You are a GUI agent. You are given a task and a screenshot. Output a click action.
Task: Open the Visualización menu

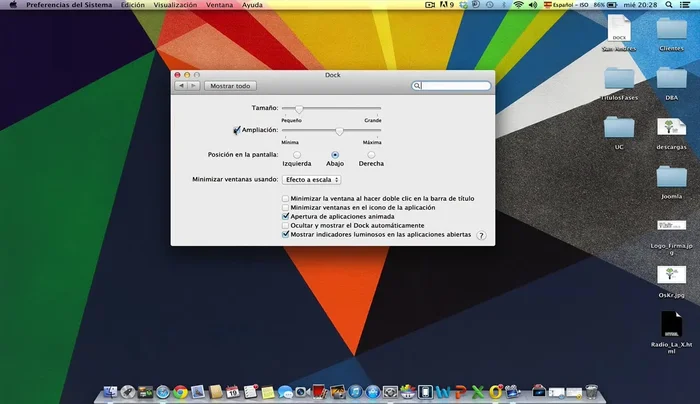click(175, 6)
